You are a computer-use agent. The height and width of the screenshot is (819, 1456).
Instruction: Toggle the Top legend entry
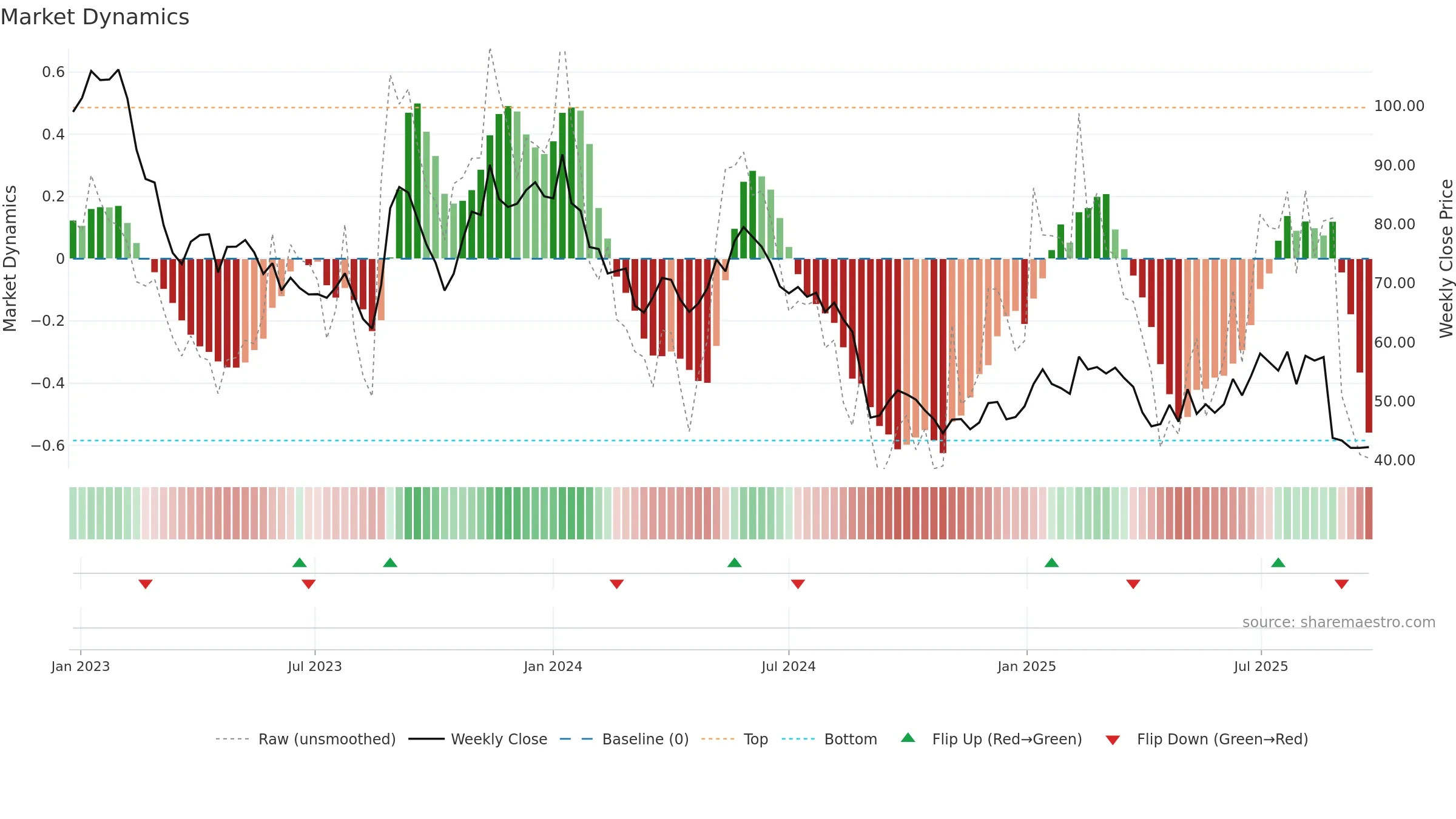(x=735, y=739)
